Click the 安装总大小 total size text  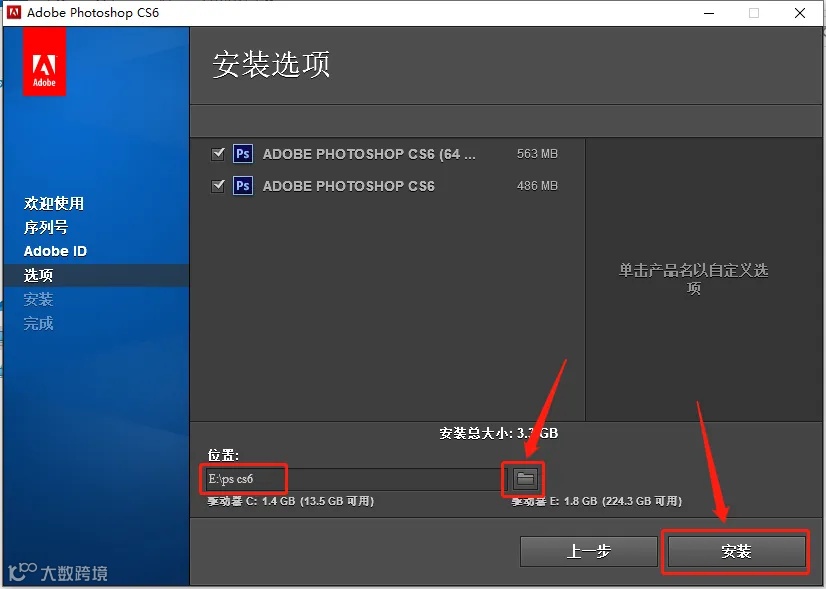coord(498,433)
